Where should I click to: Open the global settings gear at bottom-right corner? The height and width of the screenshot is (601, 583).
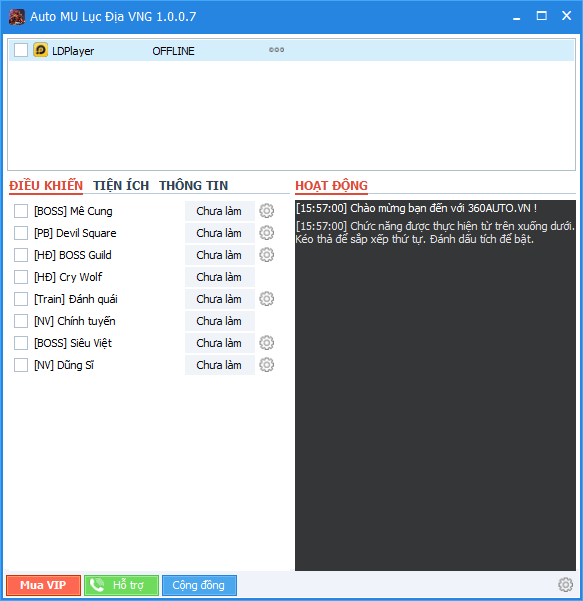point(565,585)
